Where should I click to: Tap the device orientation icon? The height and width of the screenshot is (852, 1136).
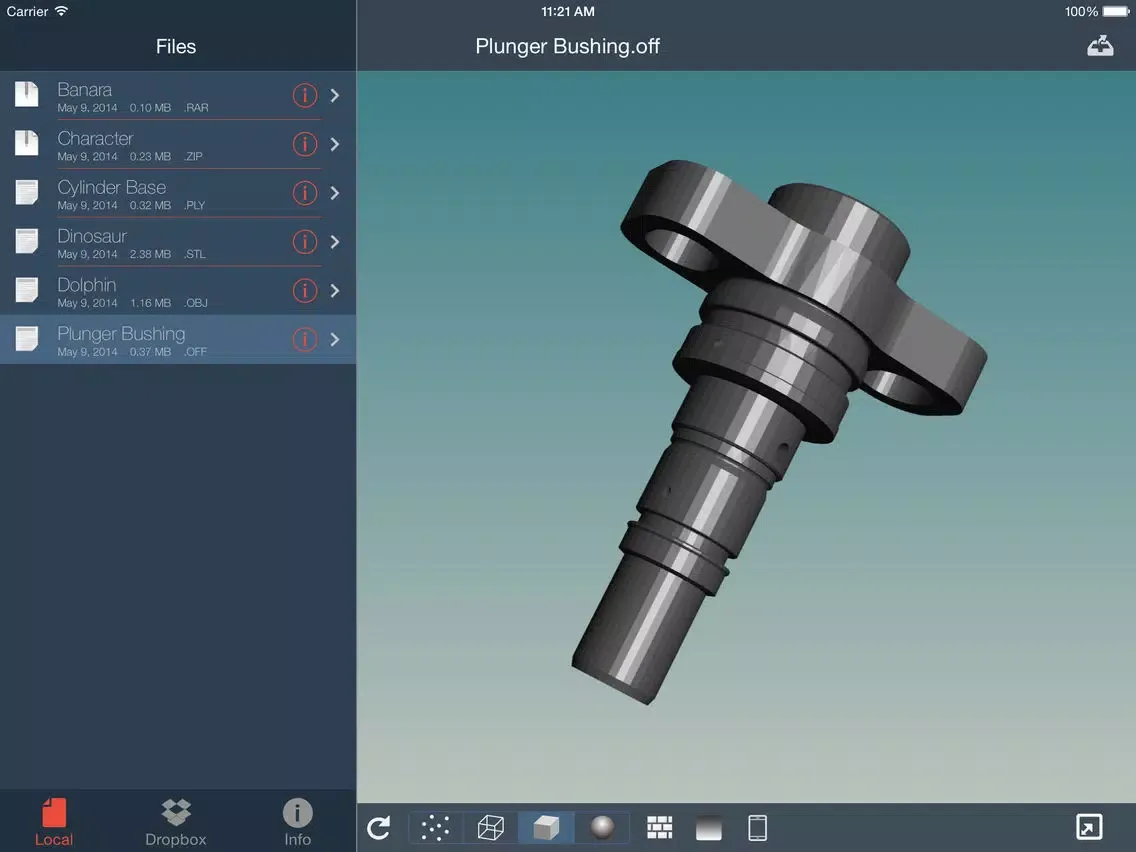point(757,827)
